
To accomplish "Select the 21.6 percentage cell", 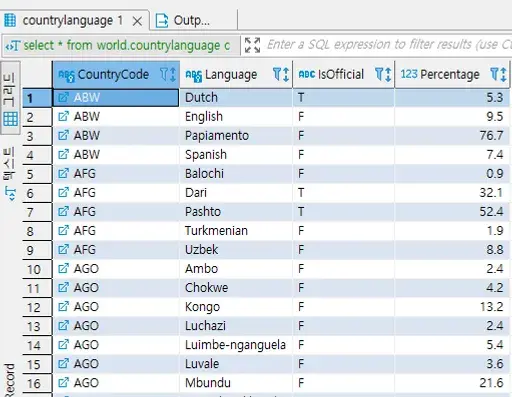I will 452,382.
